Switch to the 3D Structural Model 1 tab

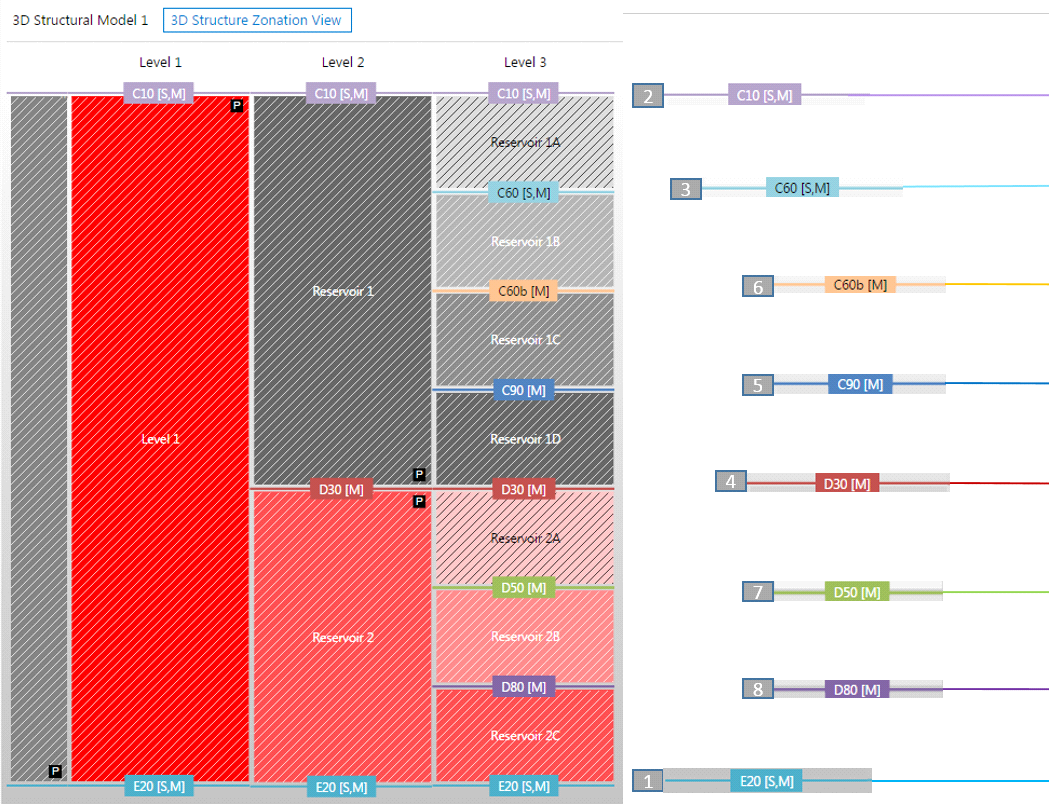click(x=80, y=20)
